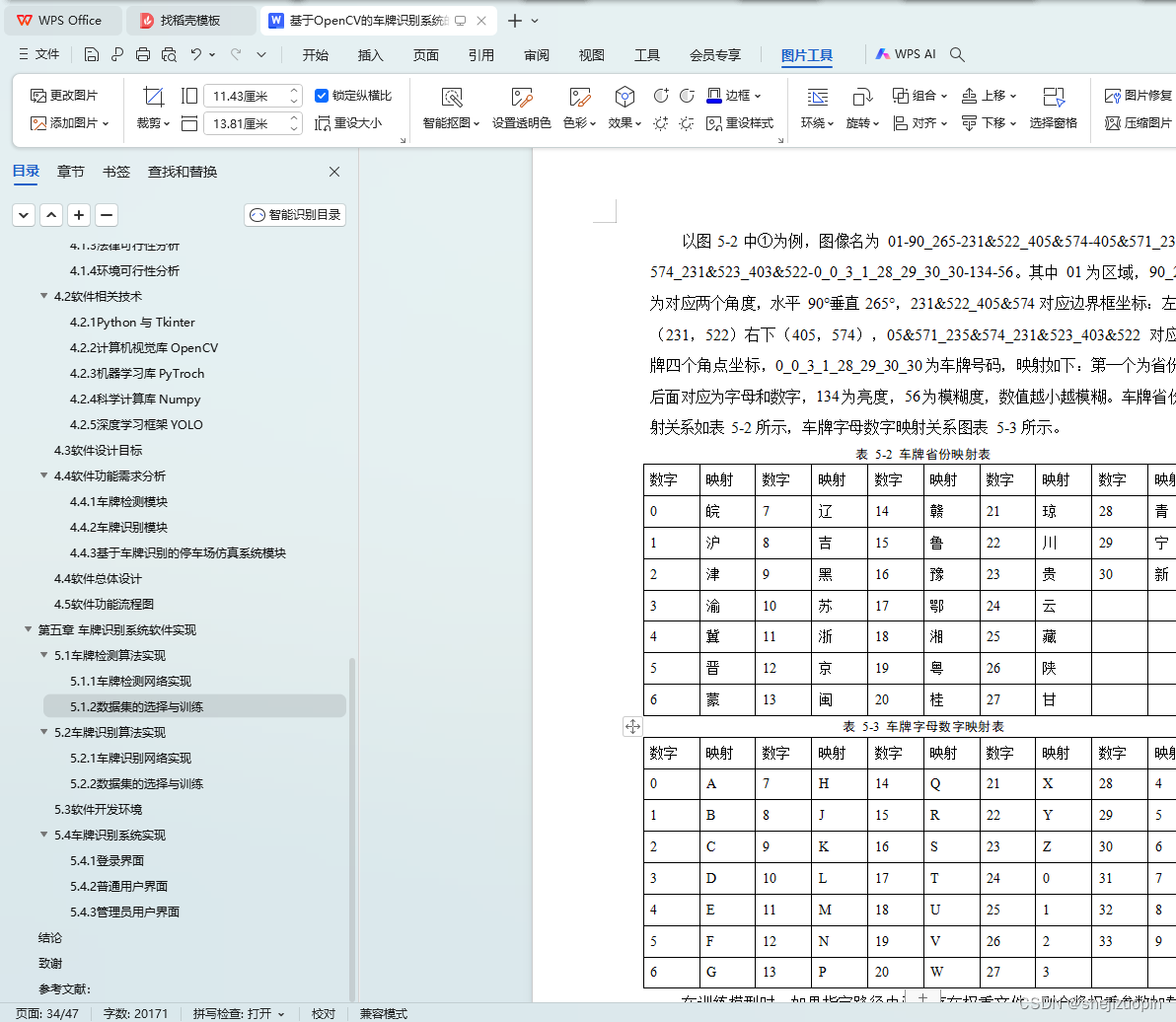Click the search magnifier icon
This screenshot has width=1176, height=1022.
coord(956,54)
